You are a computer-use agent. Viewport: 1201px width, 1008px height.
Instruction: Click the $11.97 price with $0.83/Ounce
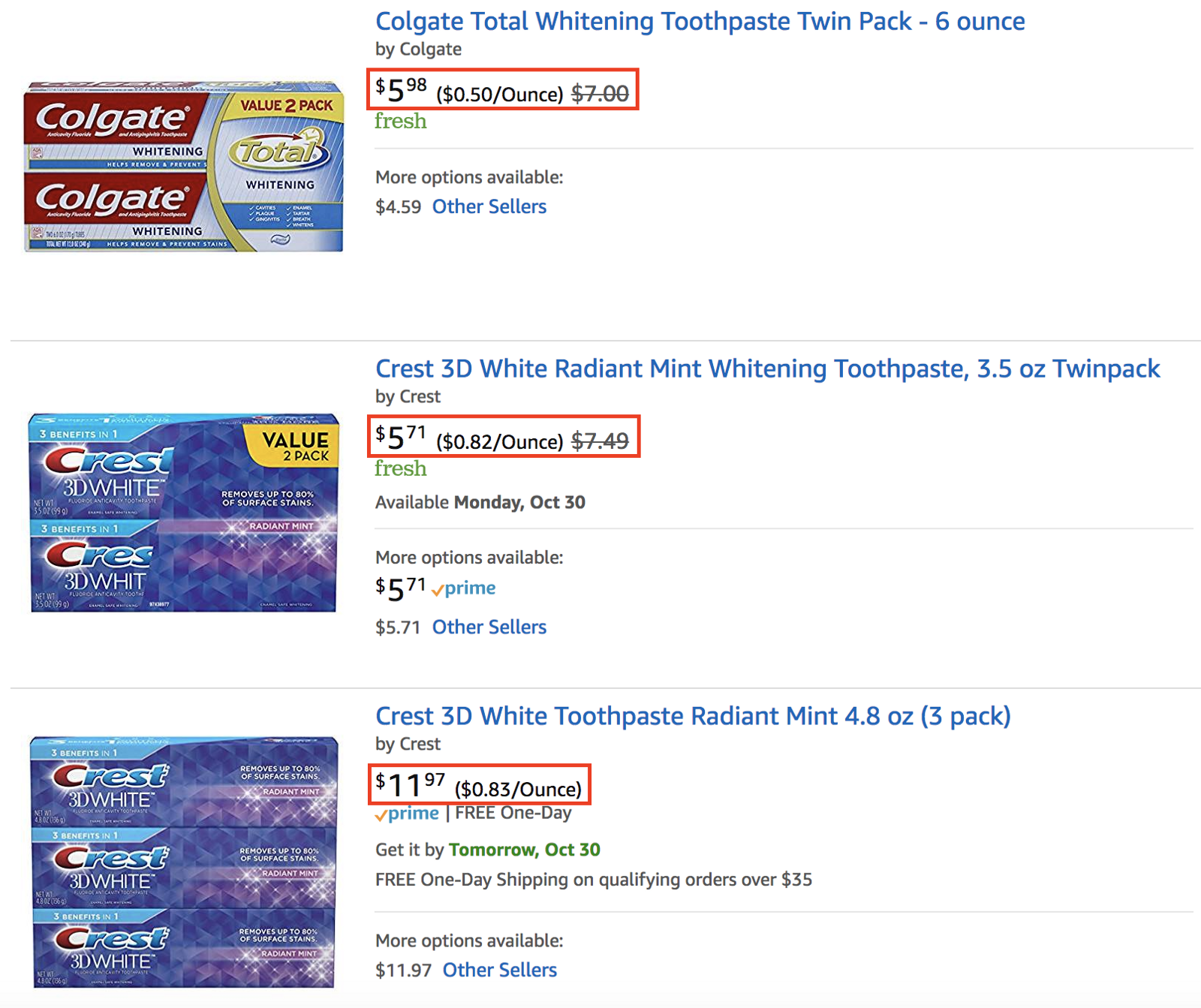[410, 785]
